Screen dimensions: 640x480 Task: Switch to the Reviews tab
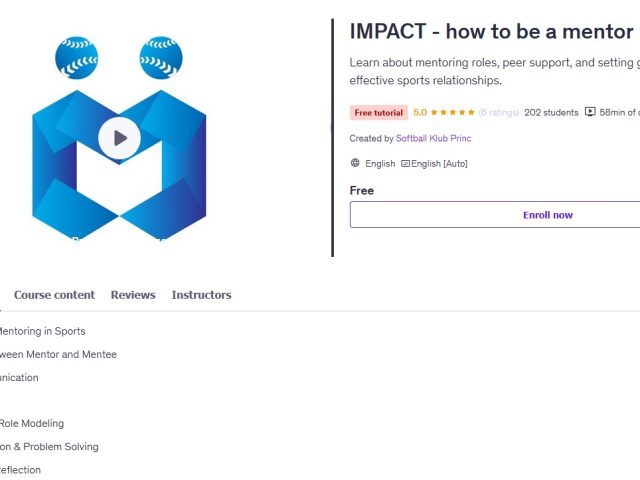click(x=133, y=295)
